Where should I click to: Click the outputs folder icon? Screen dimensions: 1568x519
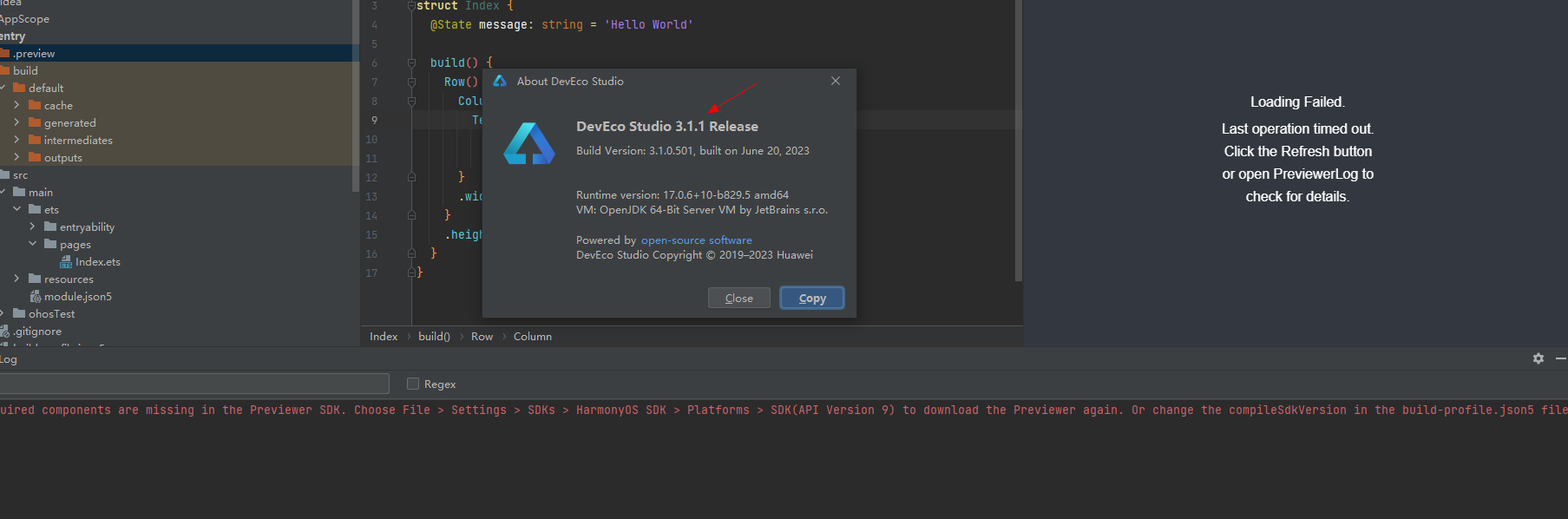pyautogui.click(x=35, y=157)
